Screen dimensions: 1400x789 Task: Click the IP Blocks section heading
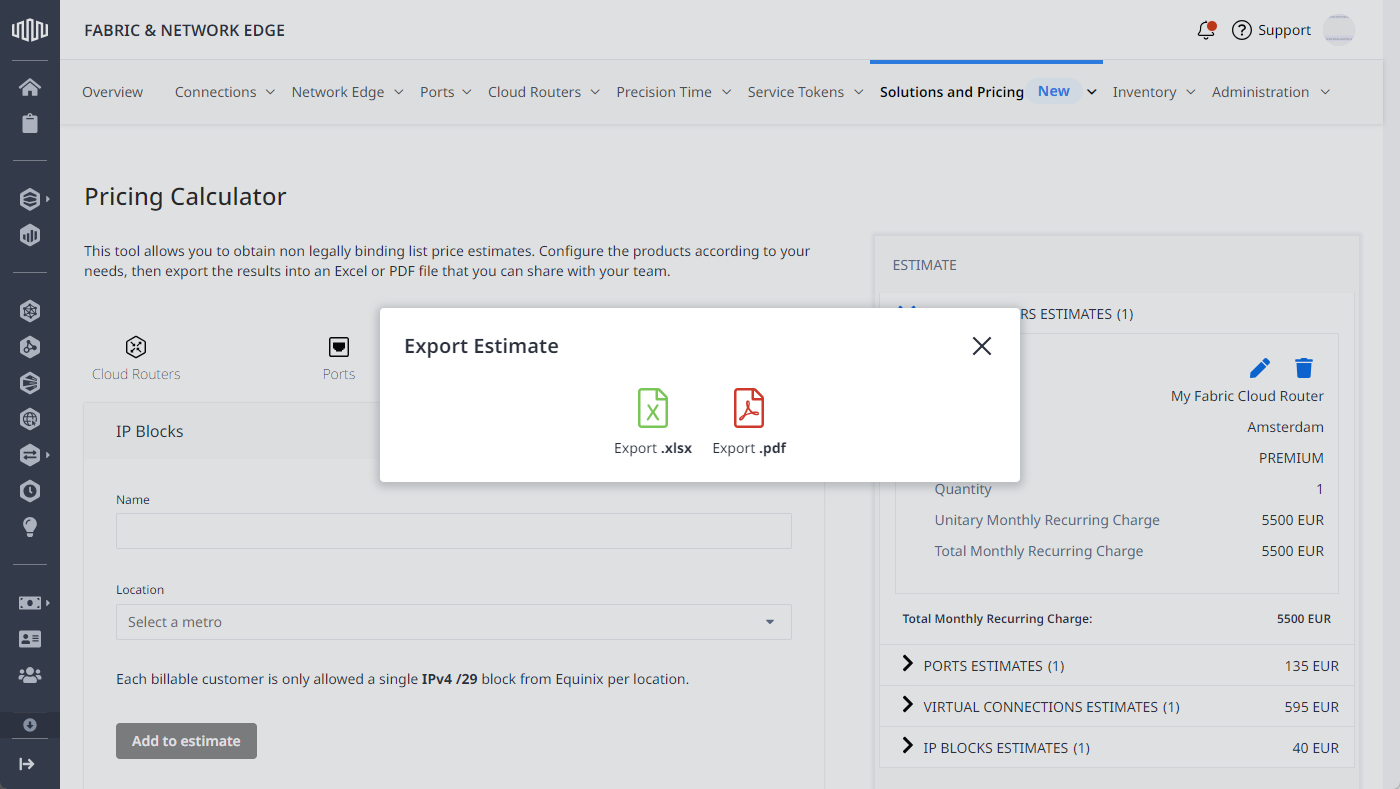pos(150,431)
